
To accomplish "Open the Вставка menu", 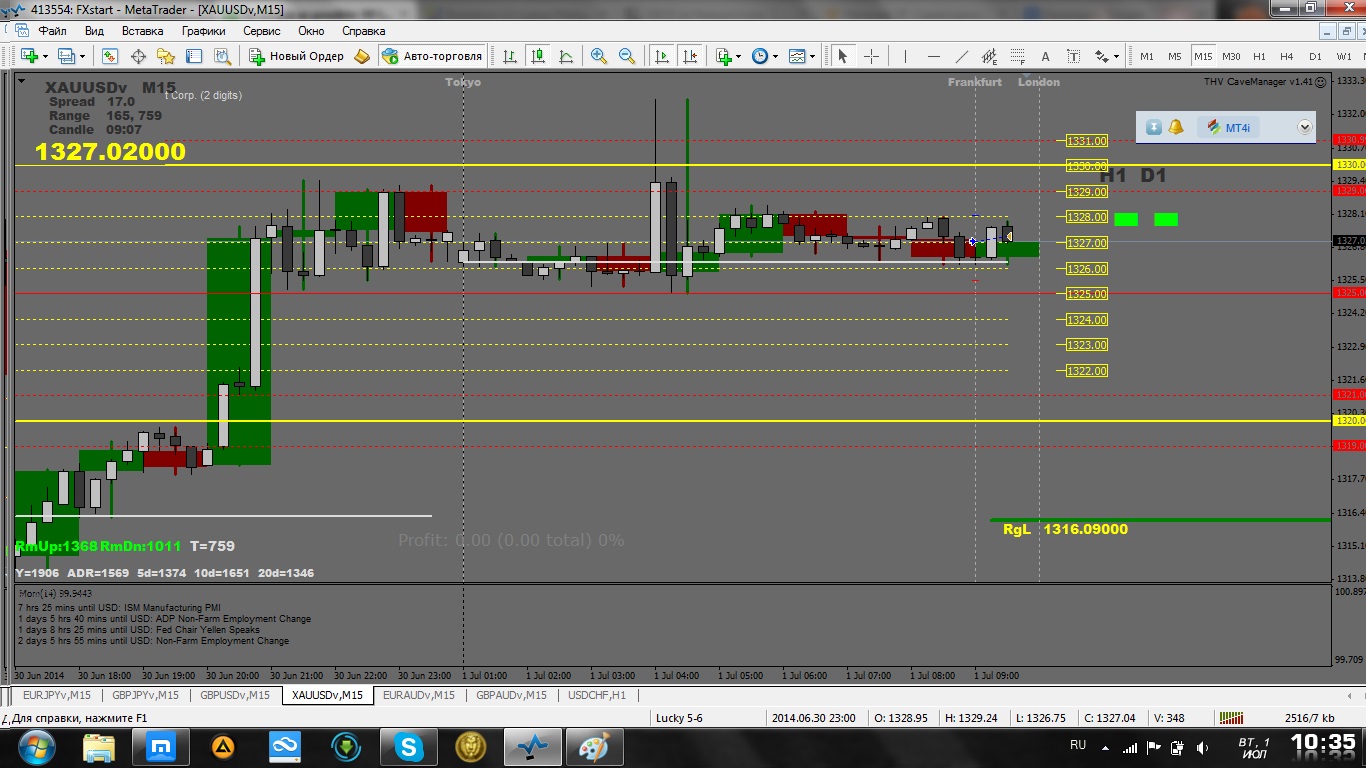I will click(x=142, y=31).
